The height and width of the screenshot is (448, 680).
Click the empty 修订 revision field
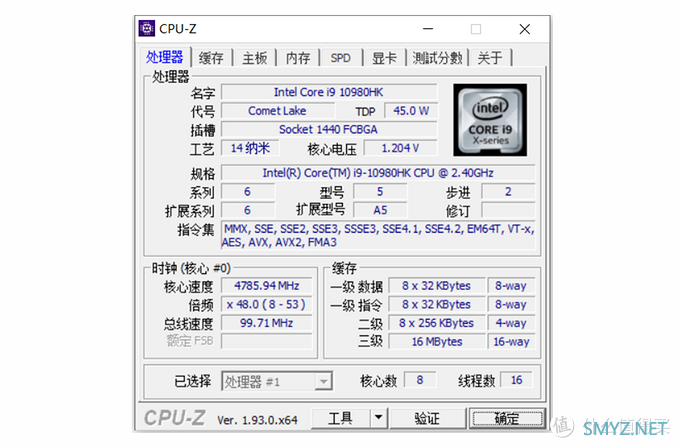click(508, 210)
